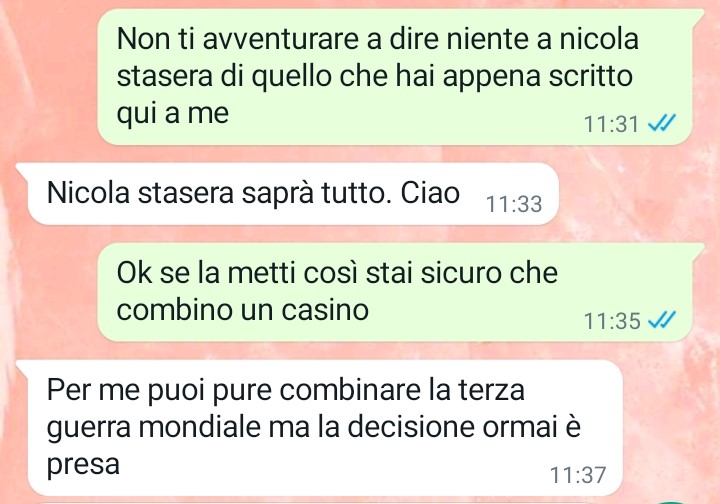Click the line "qui a me" in first message
Screen dimensions: 720x504
point(172,113)
